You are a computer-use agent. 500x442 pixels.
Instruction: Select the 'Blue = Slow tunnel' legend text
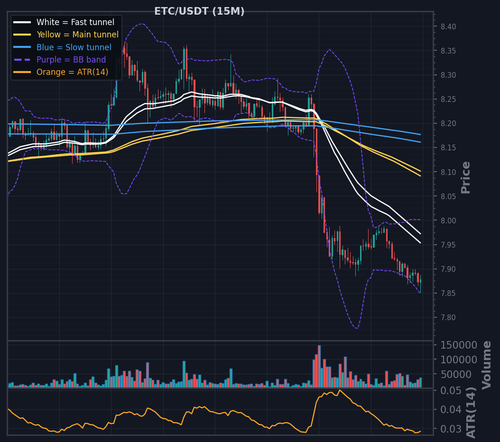click(x=74, y=47)
